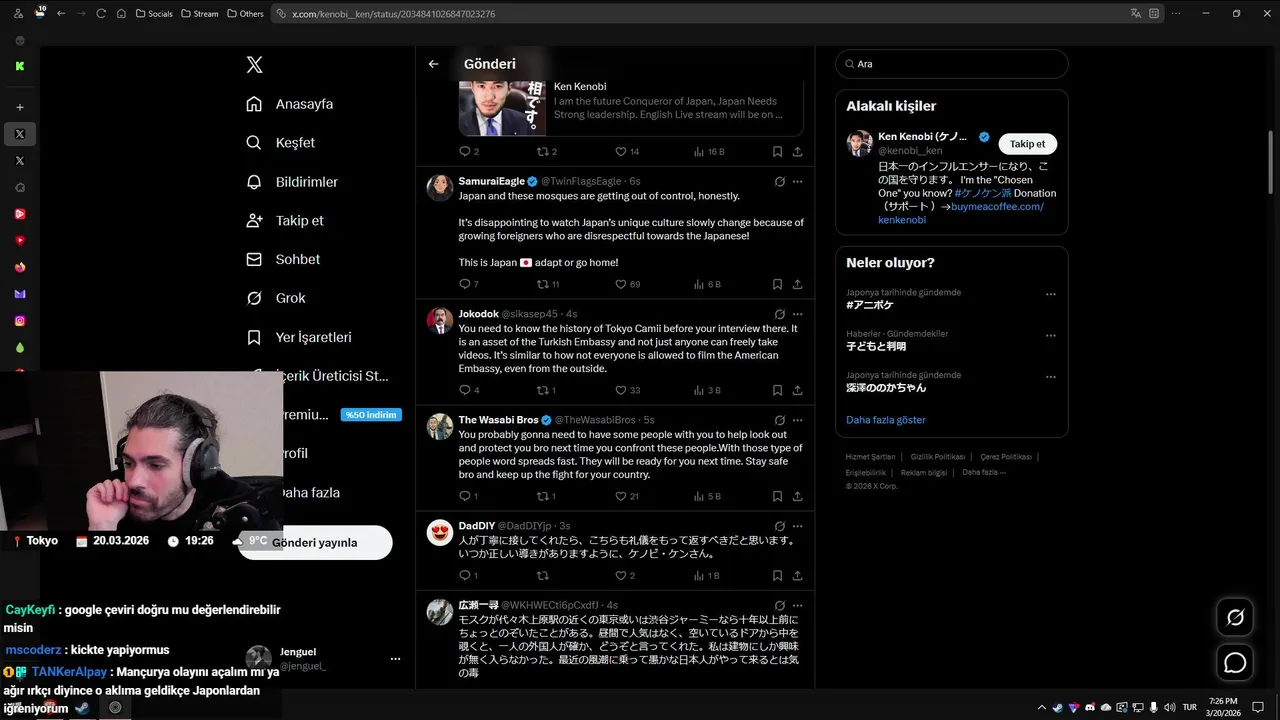1280x720 pixels.
Task: Click Grok icon on 広瀬一尋's post
Action: (x=780, y=605)
